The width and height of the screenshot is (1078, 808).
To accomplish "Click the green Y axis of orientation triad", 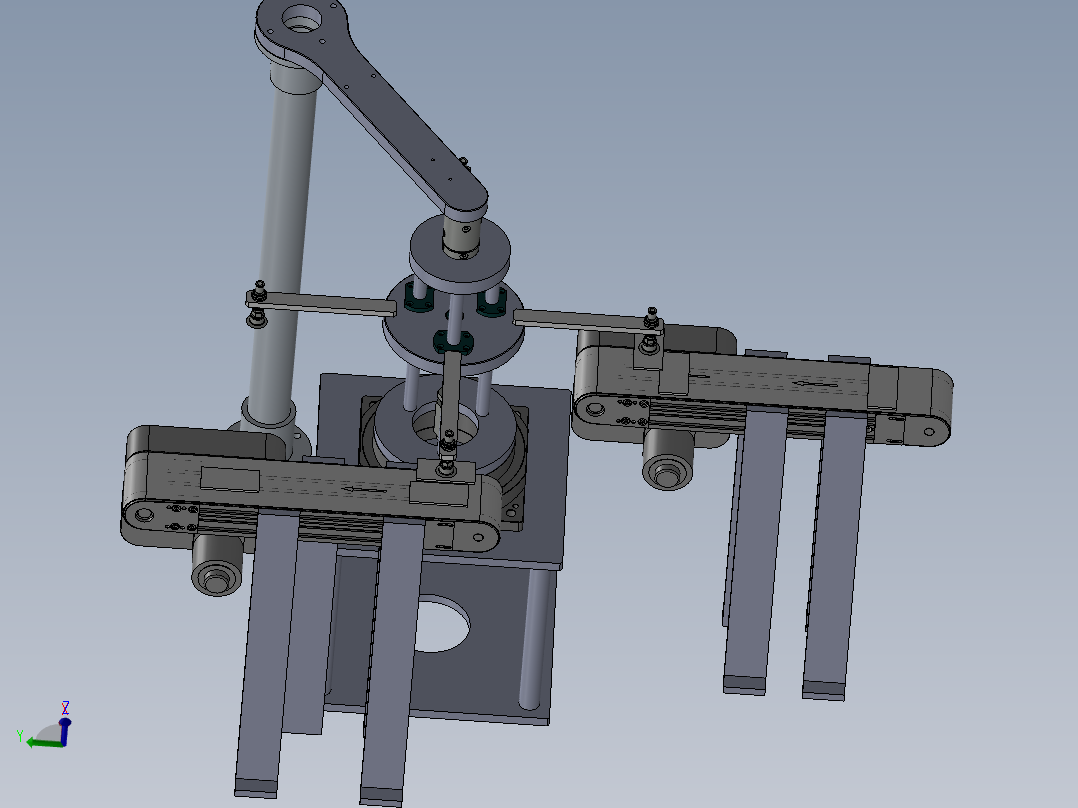I will point(43,743).
